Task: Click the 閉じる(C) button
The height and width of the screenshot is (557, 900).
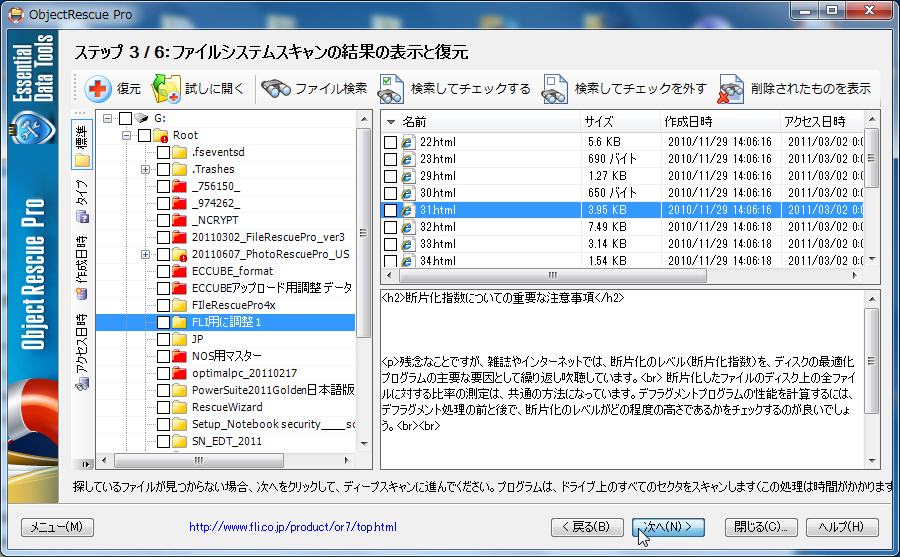Action: click(761, 527)
